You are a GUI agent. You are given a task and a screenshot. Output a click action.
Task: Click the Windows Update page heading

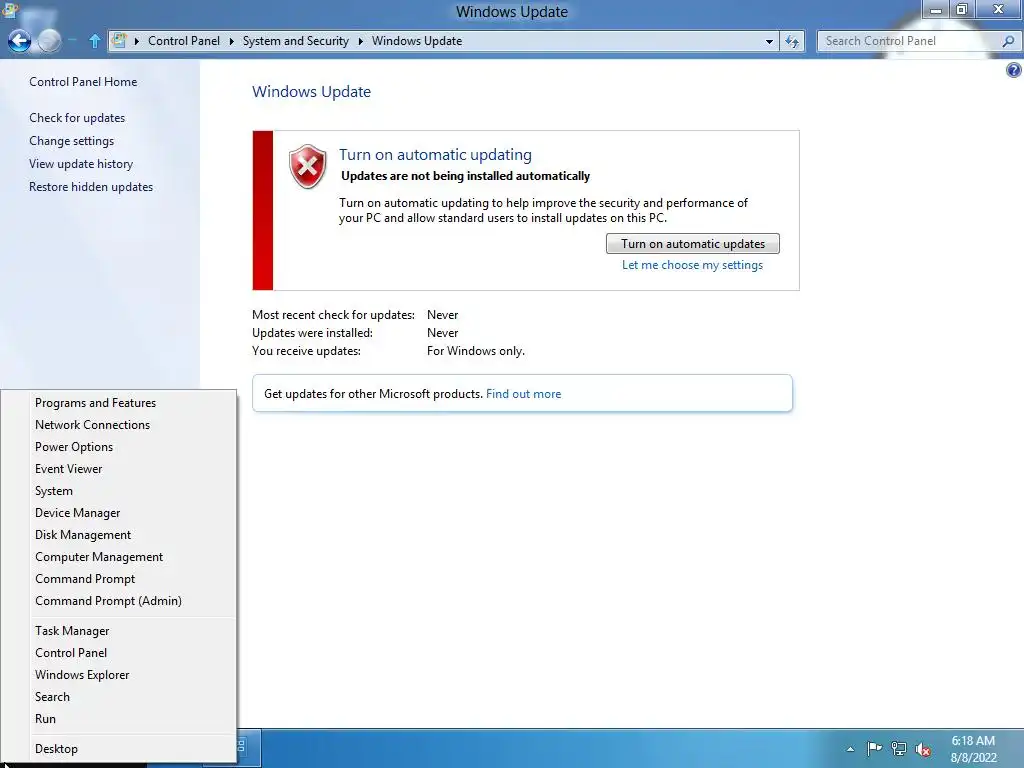point(312,91)
